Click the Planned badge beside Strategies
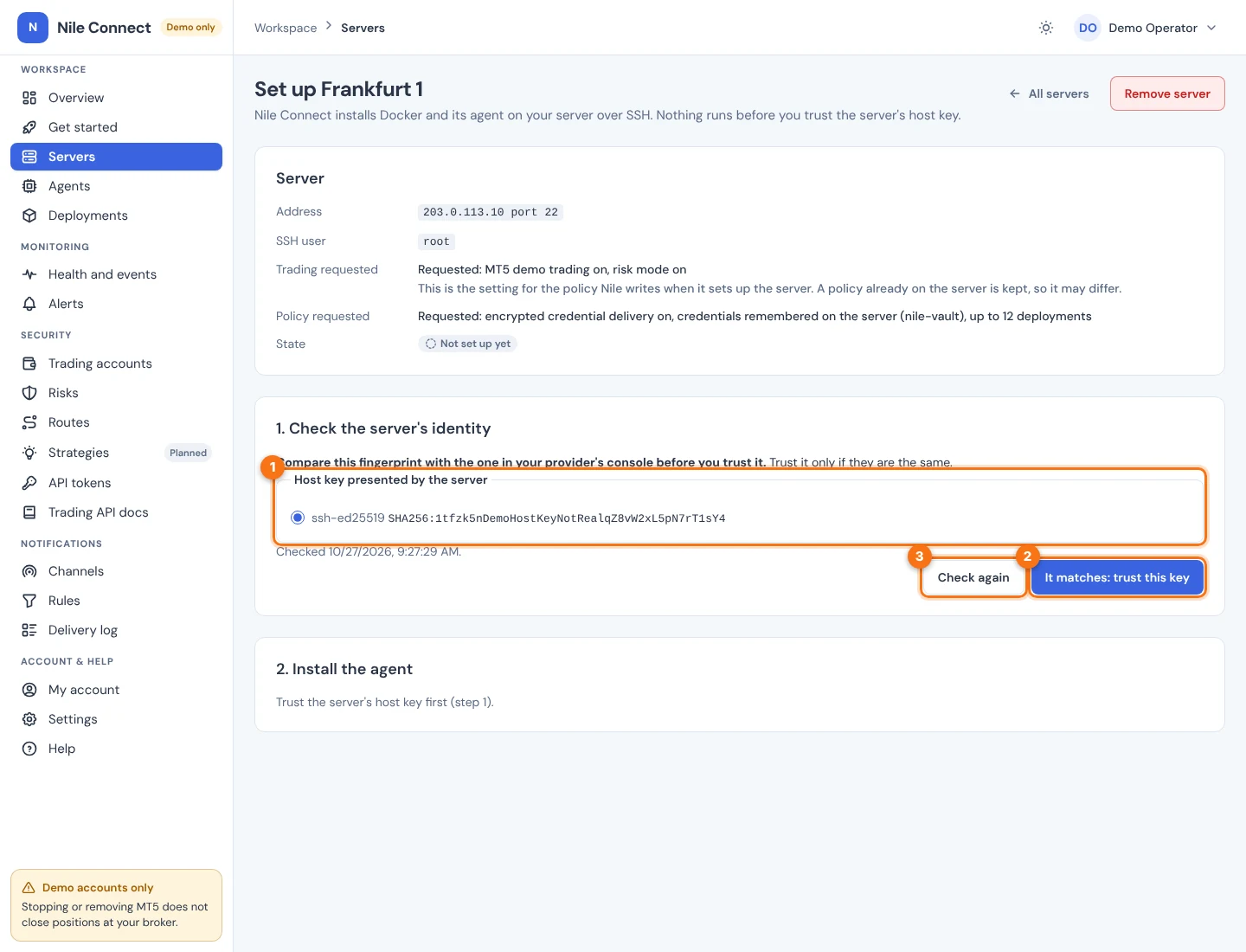The image size is (1246, 952). tap(188, 453)
